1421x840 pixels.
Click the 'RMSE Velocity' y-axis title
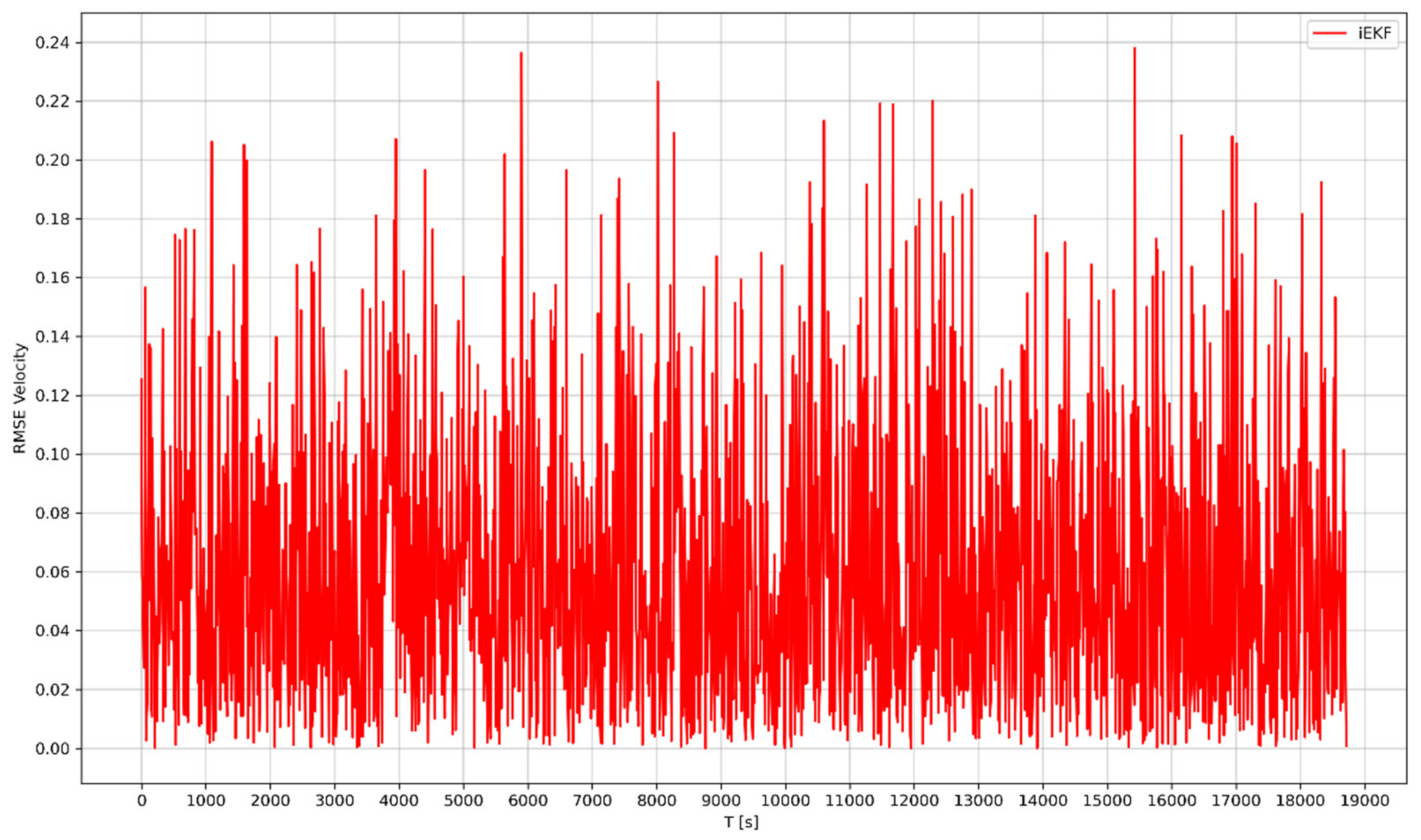pos(20,398)
